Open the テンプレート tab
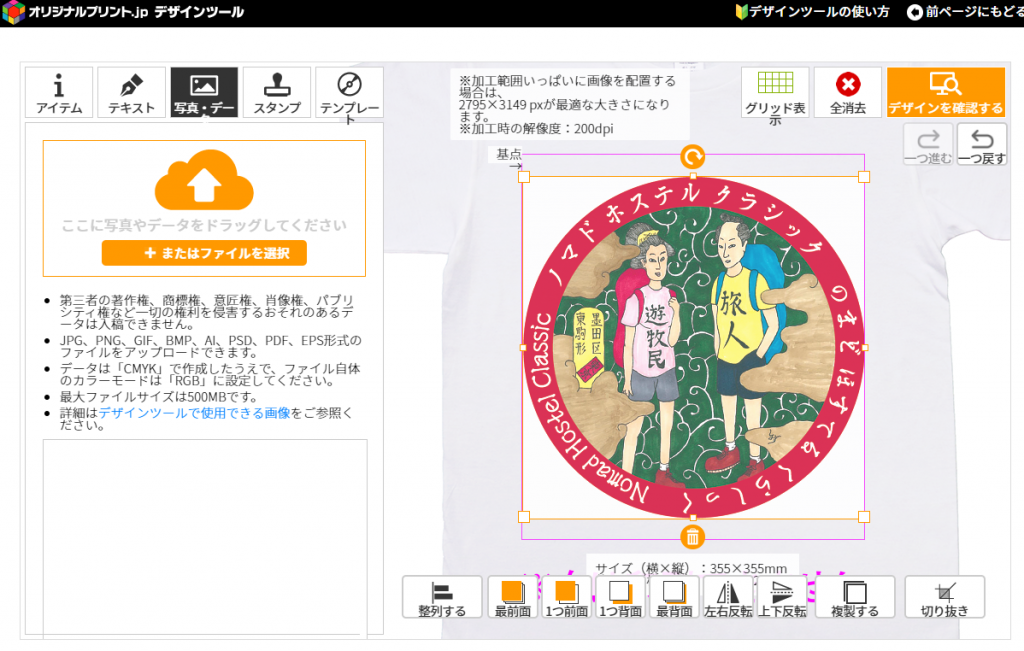The width and height of the screenshot is (1024, 651). tap(349, 92)
